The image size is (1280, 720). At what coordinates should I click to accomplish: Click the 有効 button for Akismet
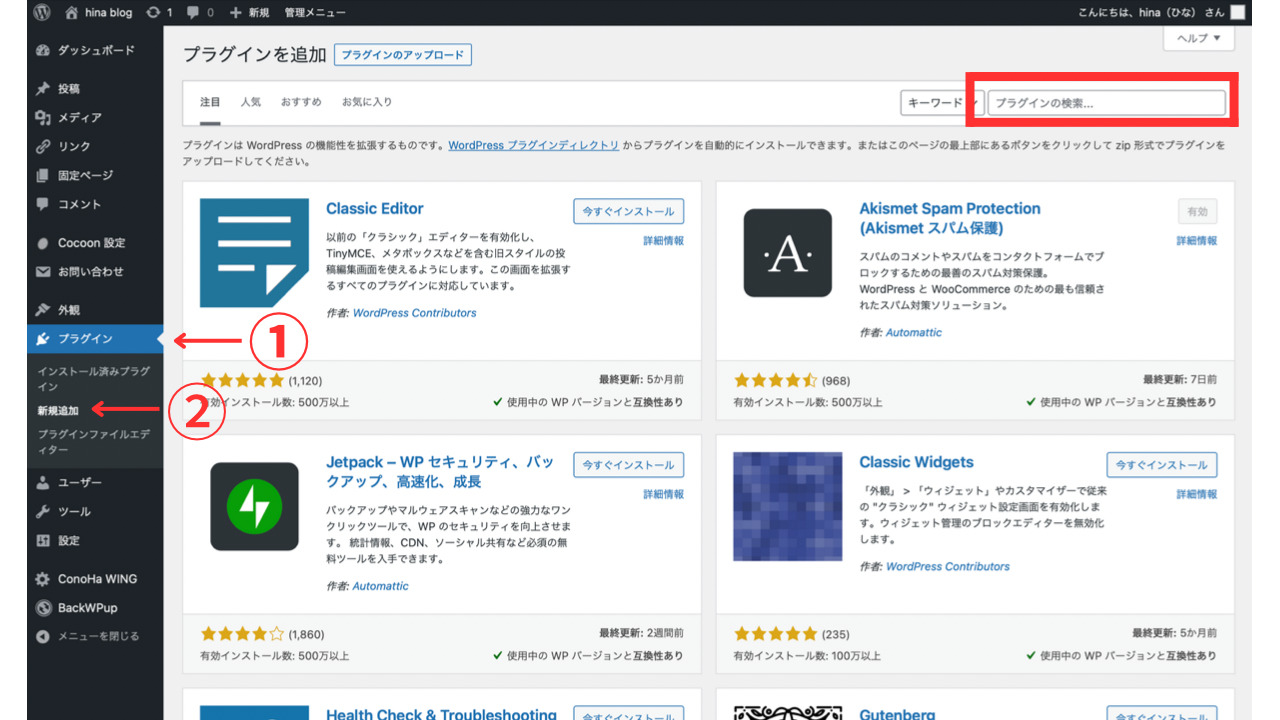[x=1197, y=211]
